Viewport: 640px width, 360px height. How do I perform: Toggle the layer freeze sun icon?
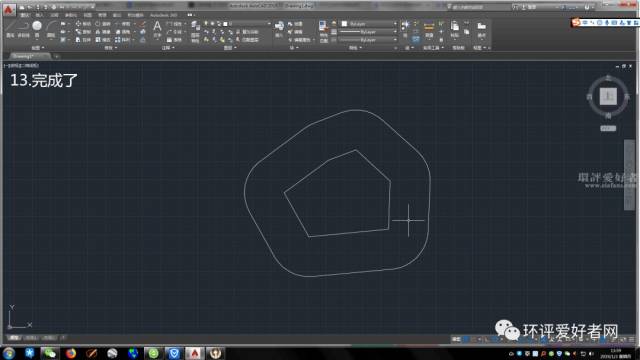212,24
